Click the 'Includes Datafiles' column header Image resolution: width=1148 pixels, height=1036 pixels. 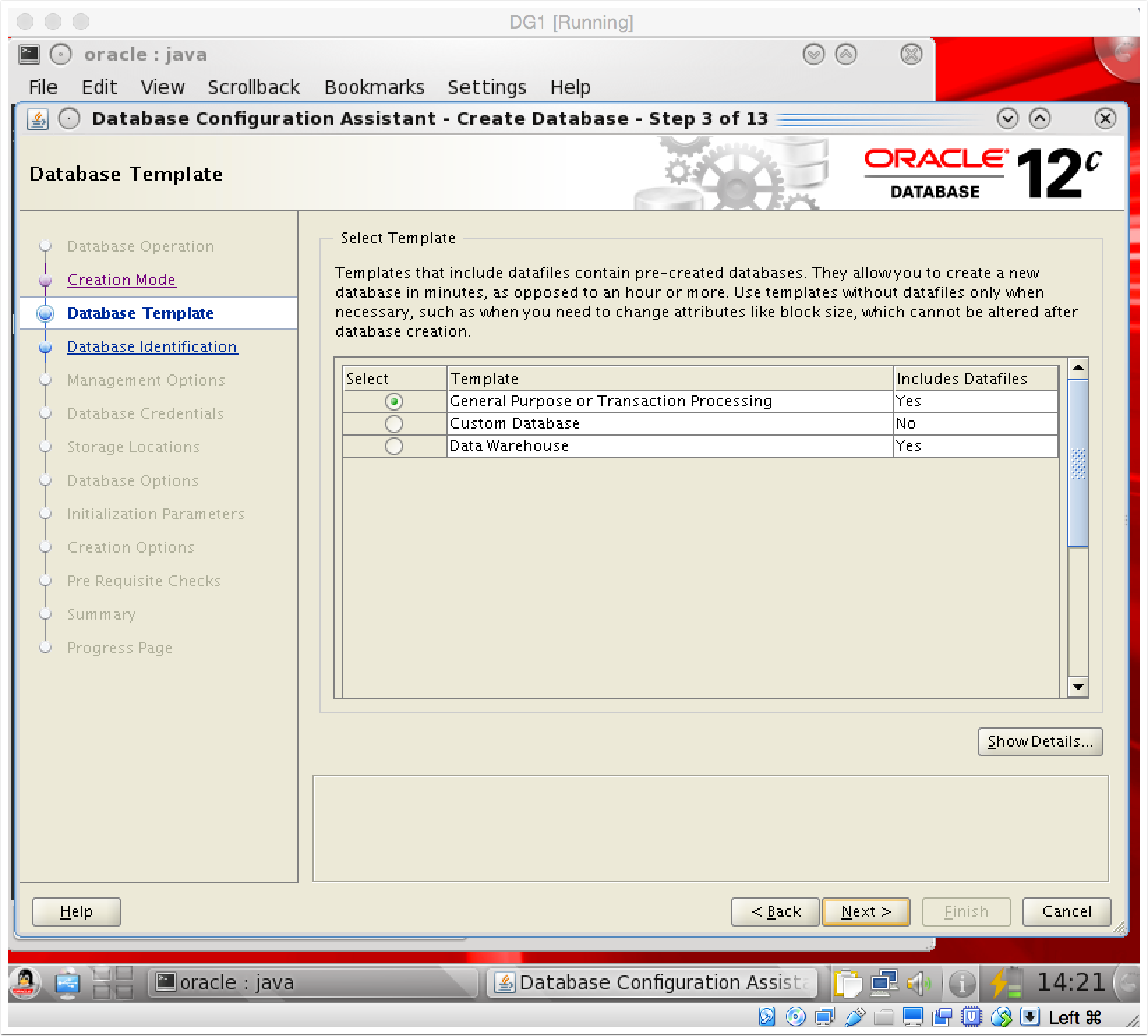pyautogui.click(x=975, y=379)
